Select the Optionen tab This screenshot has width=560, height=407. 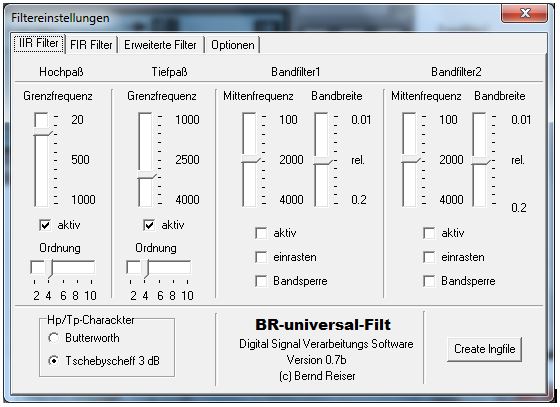(x=233, y=45)
